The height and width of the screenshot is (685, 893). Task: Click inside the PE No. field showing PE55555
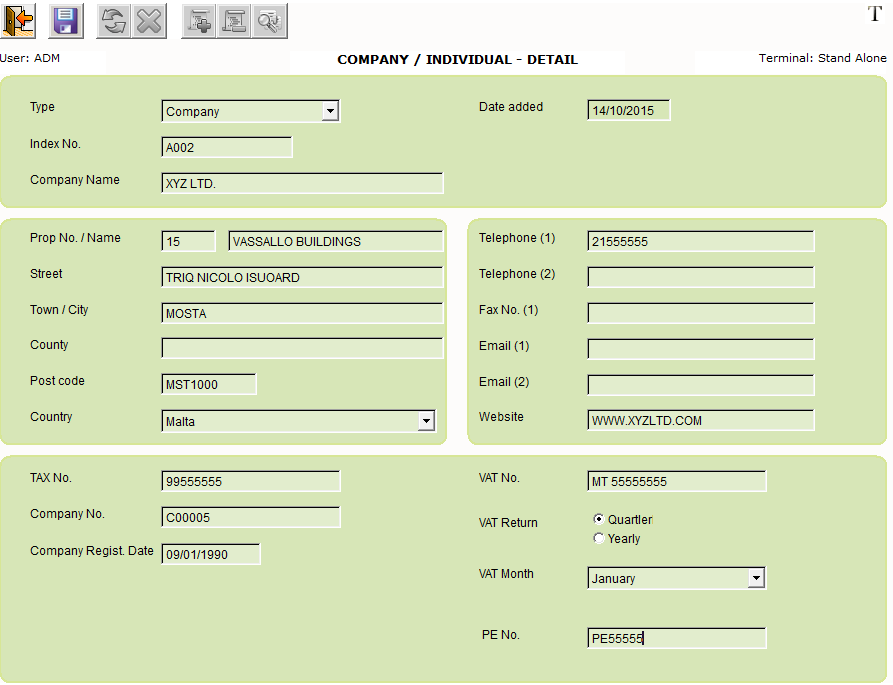pyautogui.click(x=676, y=638)
